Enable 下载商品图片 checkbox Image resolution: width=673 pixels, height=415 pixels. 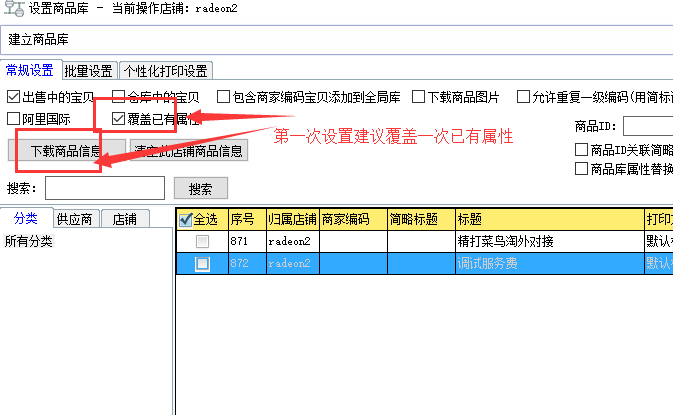[x=418, y=97]
